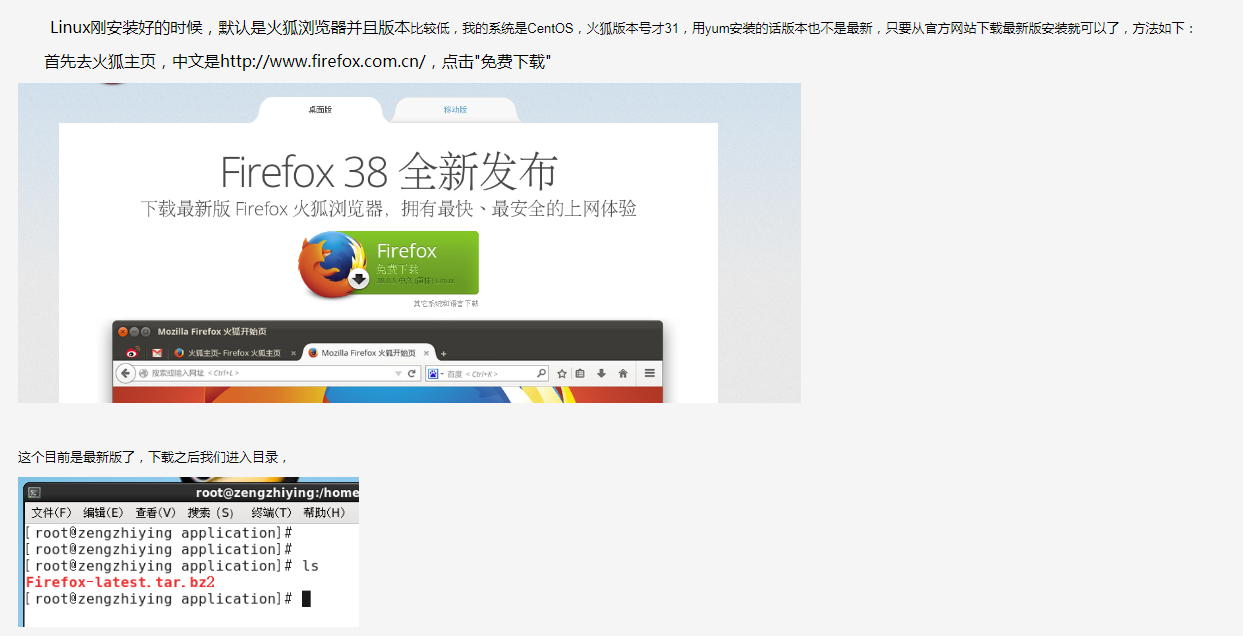The width and height of the screenshot is (1243, 636).
Task: Click the Firefox 38 全新发布 headline
Action: click(389, 172)
